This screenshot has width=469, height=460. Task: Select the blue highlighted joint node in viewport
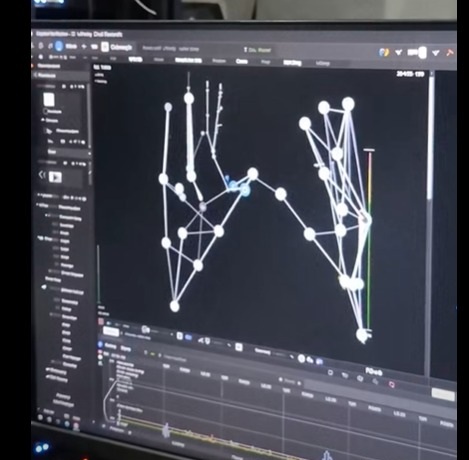pos(245,190)
